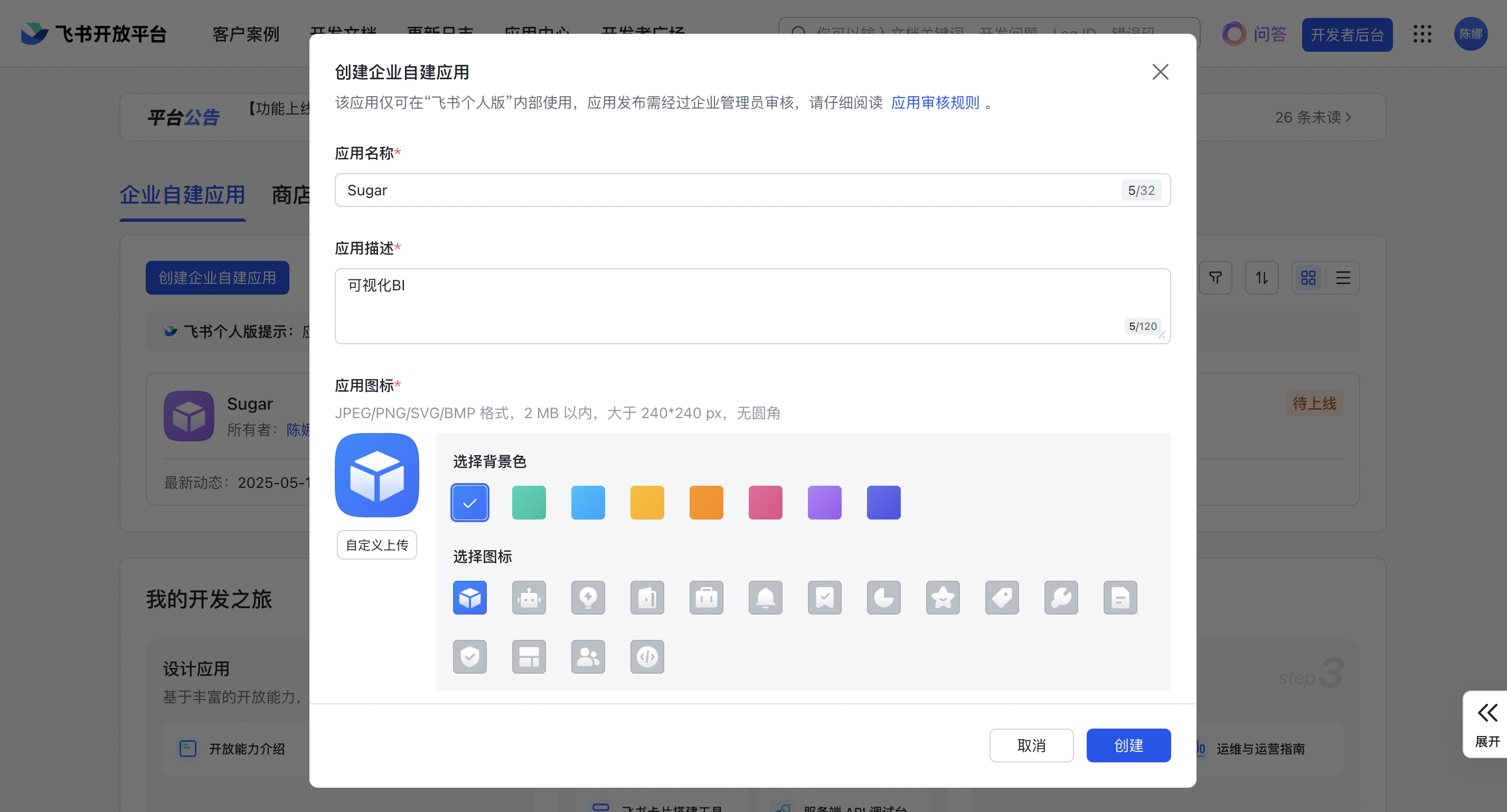Screen dimensions: 1507x812
Task: Choose the light blue background color
Action: [x=588, y=503]
